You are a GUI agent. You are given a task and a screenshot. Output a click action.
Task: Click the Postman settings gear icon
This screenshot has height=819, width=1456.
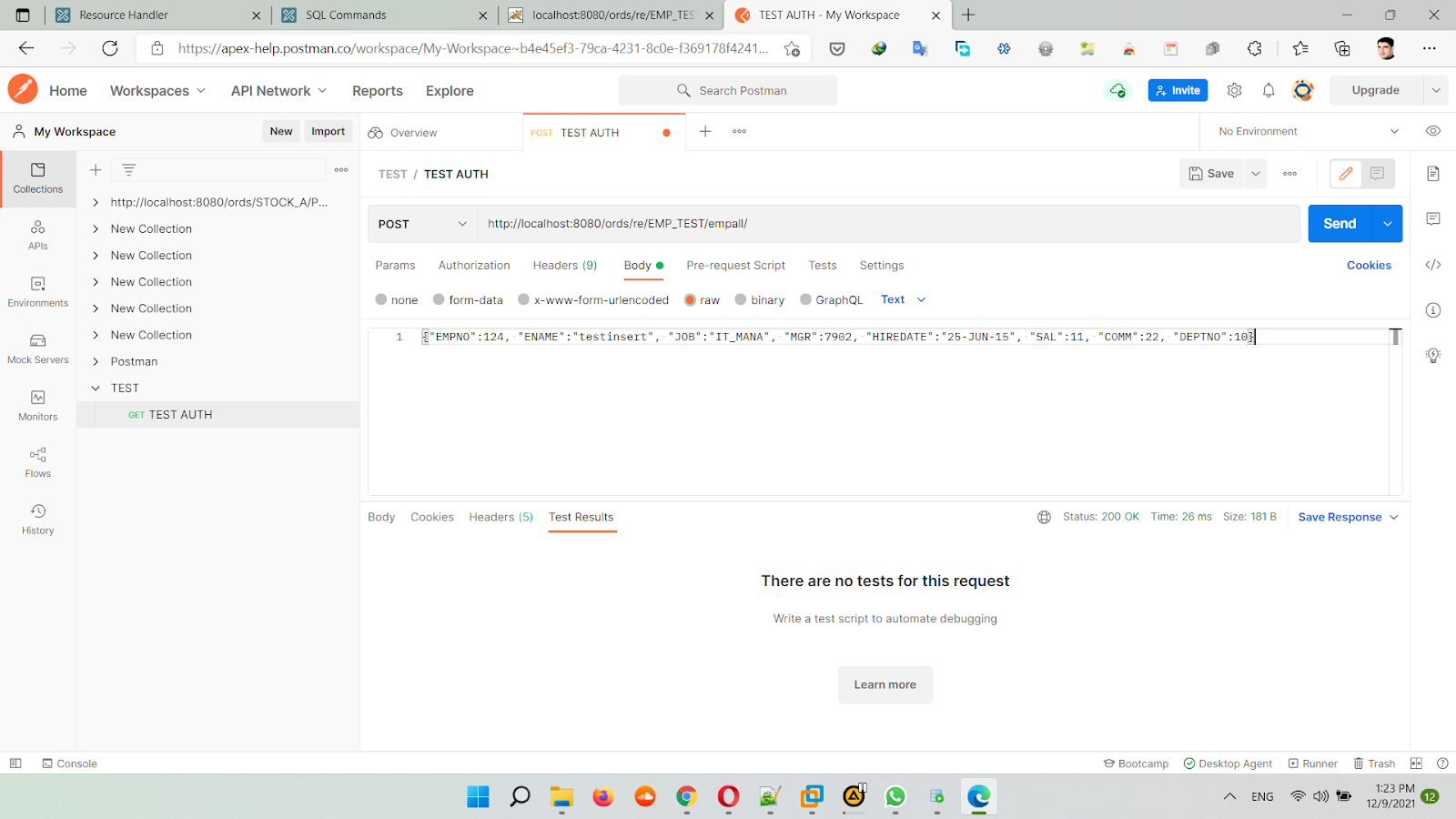[1234, 90]
